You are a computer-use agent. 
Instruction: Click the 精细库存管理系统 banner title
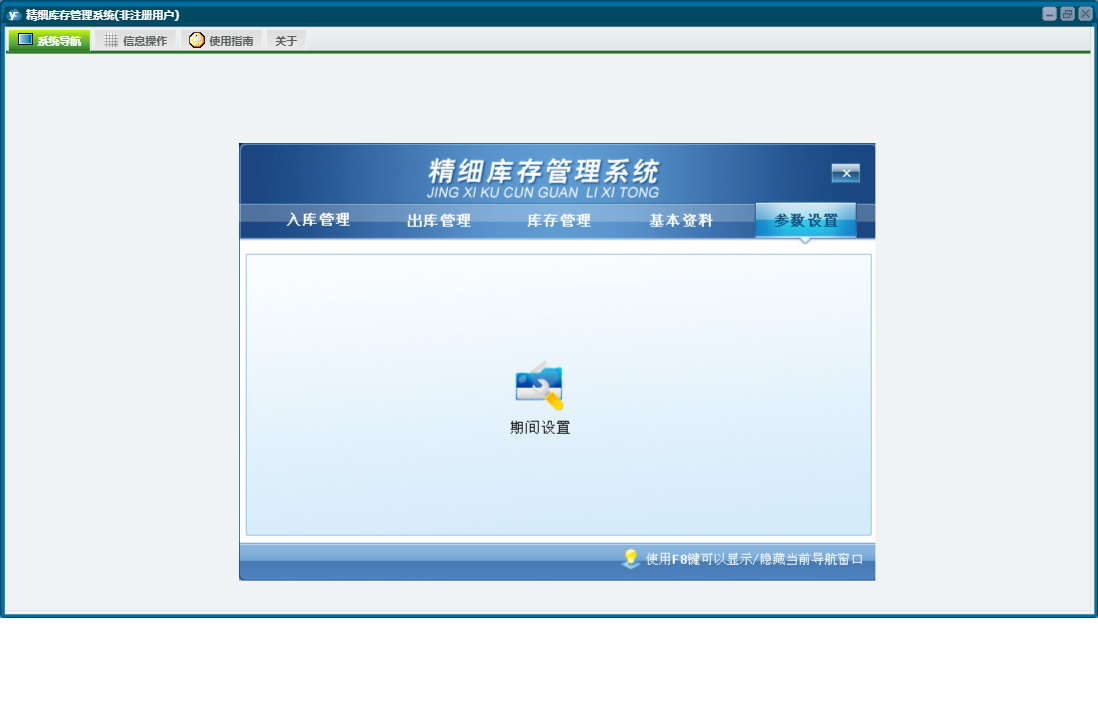point(543,171)
